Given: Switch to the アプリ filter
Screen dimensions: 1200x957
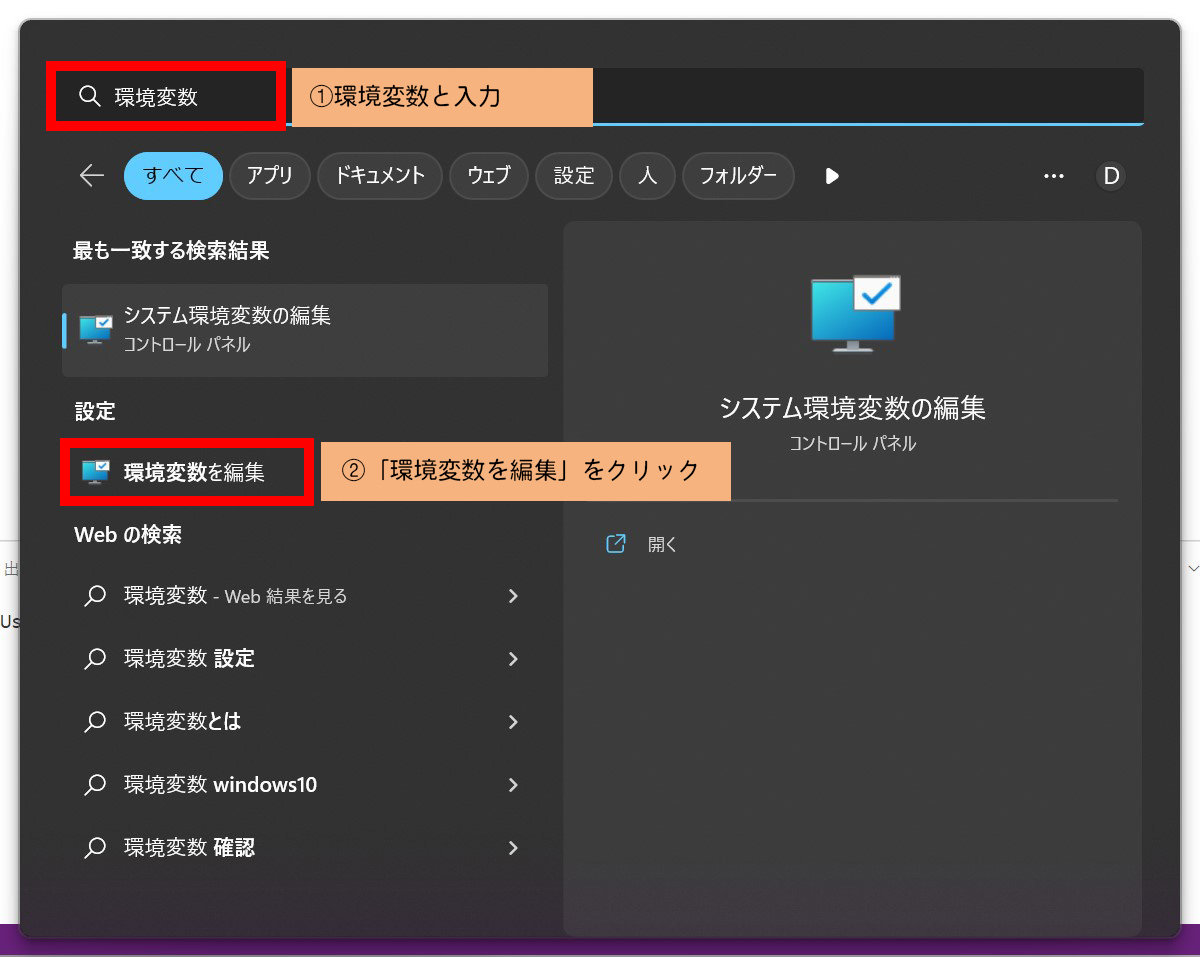Looking at the screenshot, I should [269, 175].
